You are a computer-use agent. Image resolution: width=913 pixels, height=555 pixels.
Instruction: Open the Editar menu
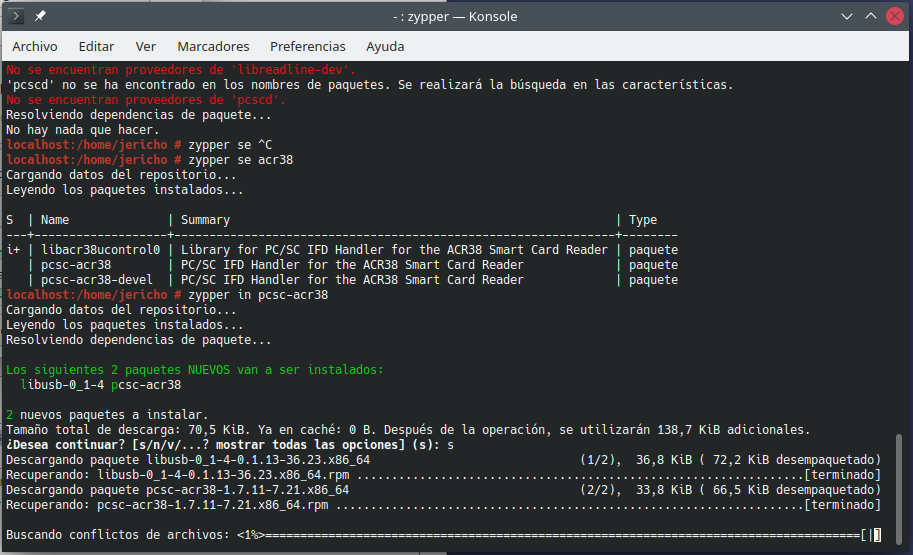pos(96,46)
